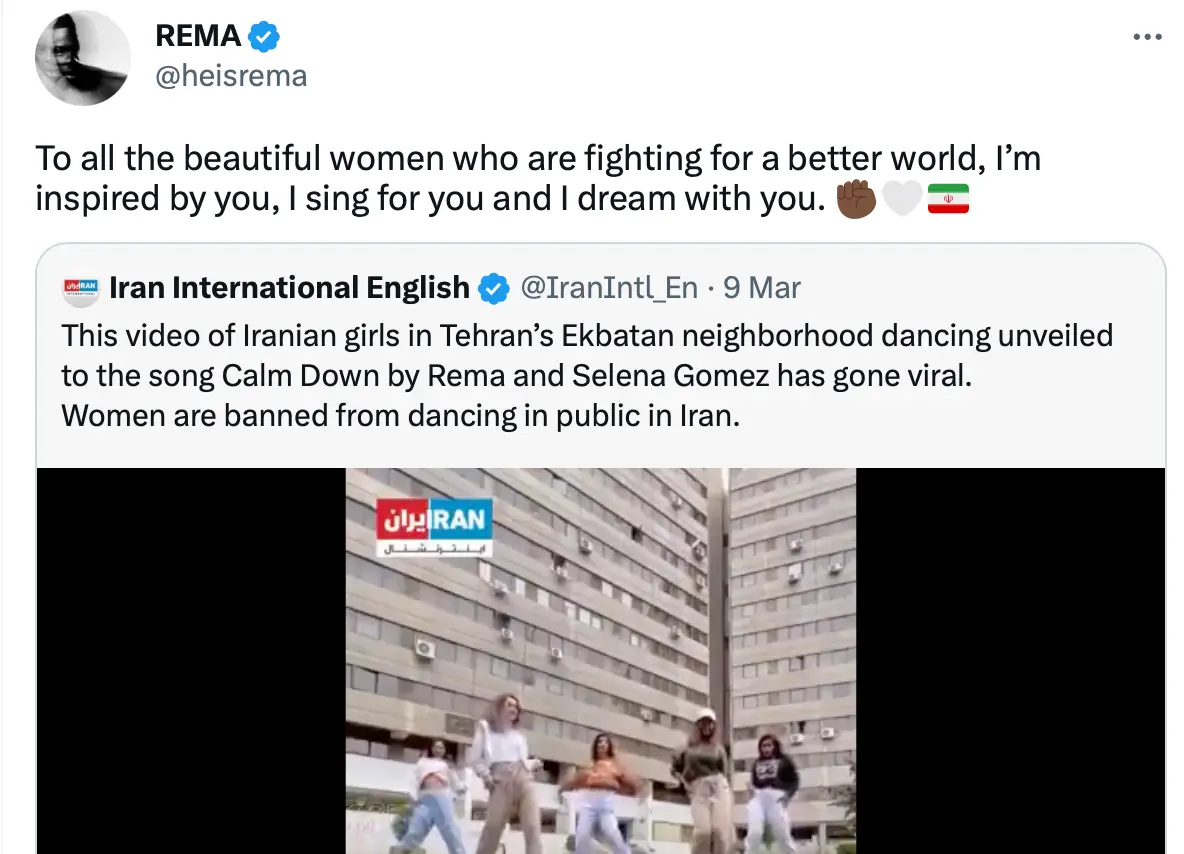Select the Iran International English display name

(290, 287)
